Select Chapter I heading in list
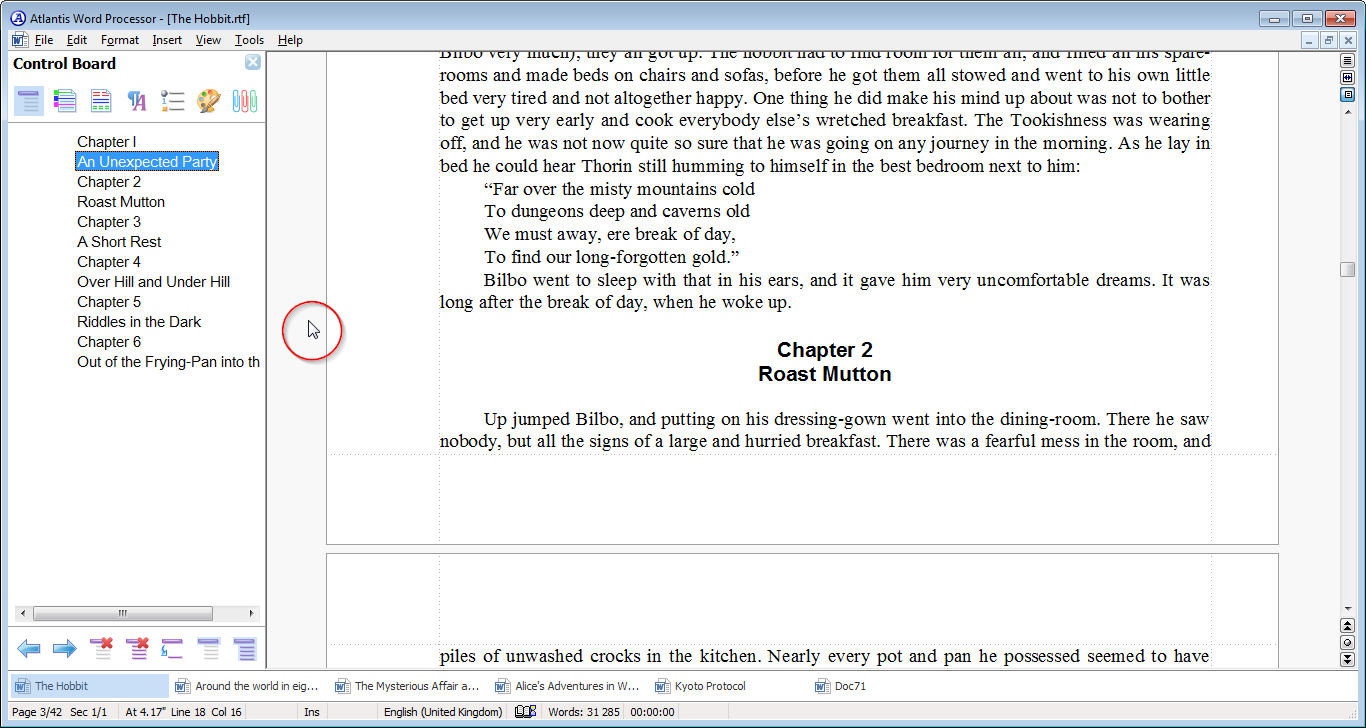This screenshot has width=1366, height=728. pos(107,142)
